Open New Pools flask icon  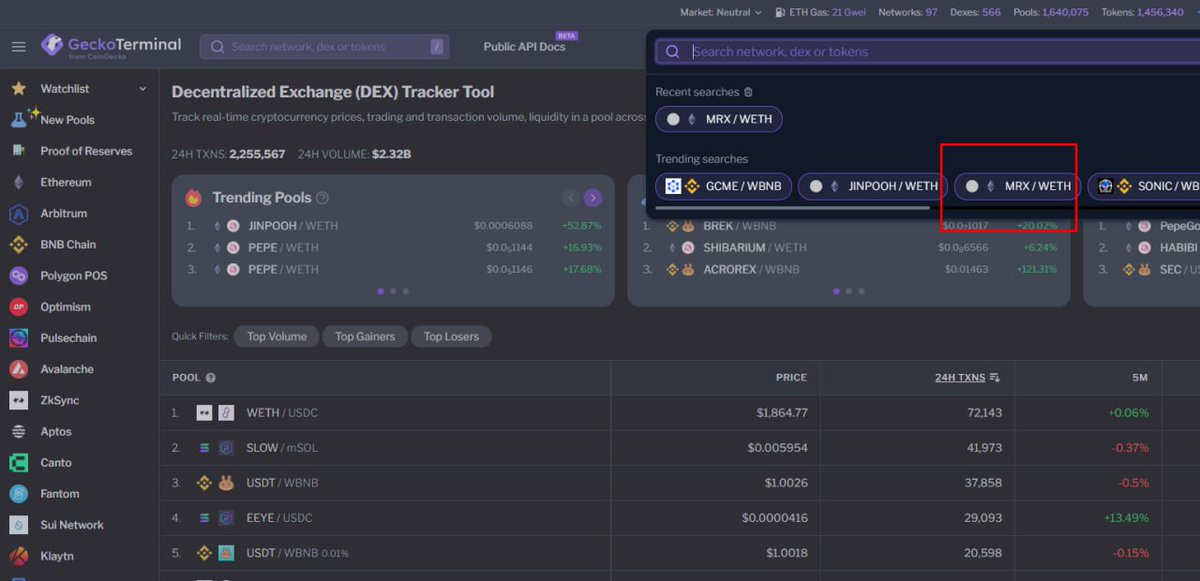tap(20, 118)
